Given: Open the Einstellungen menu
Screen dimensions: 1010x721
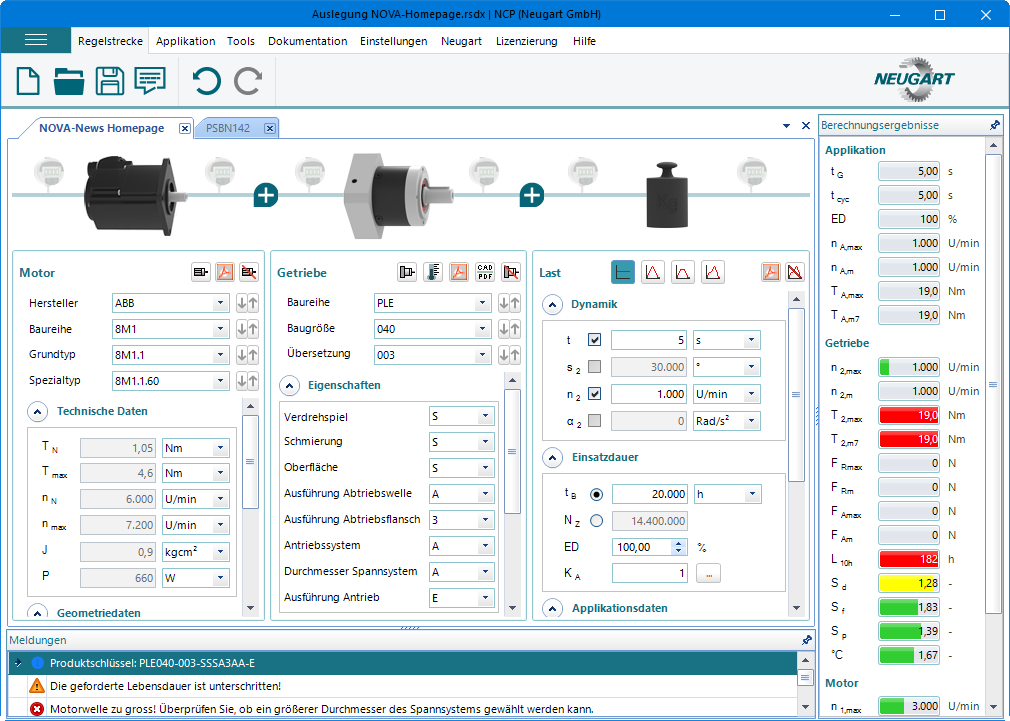Looking at the screenshot, I should [x=394, y=41].
